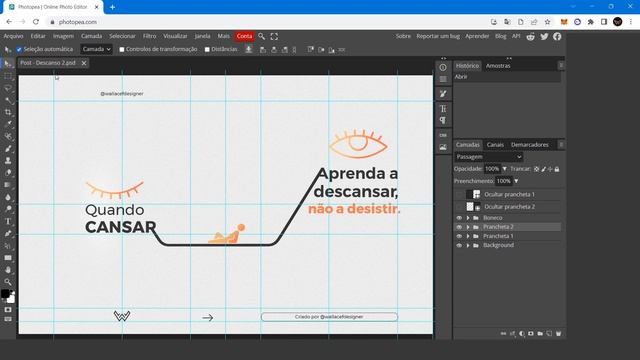Select the Rectangle Select tool
This screenshot has height=360, width=640.
8,76
